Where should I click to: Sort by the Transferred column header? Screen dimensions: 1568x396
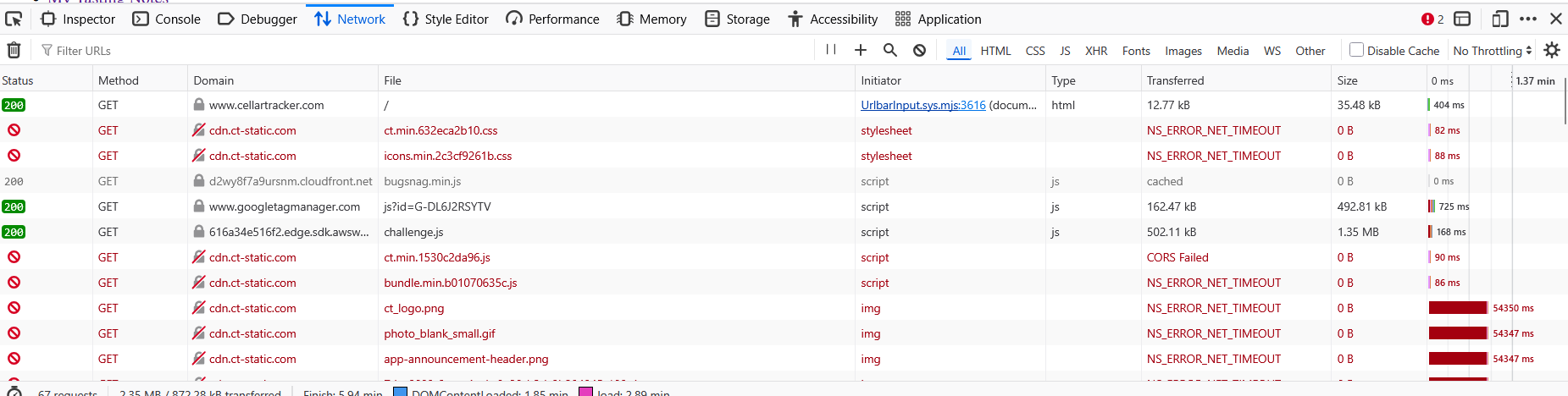(1175, 80)
